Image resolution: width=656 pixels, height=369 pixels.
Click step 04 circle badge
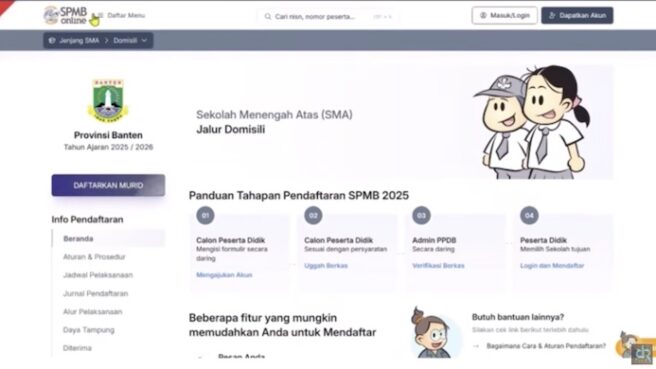(529, 215)
